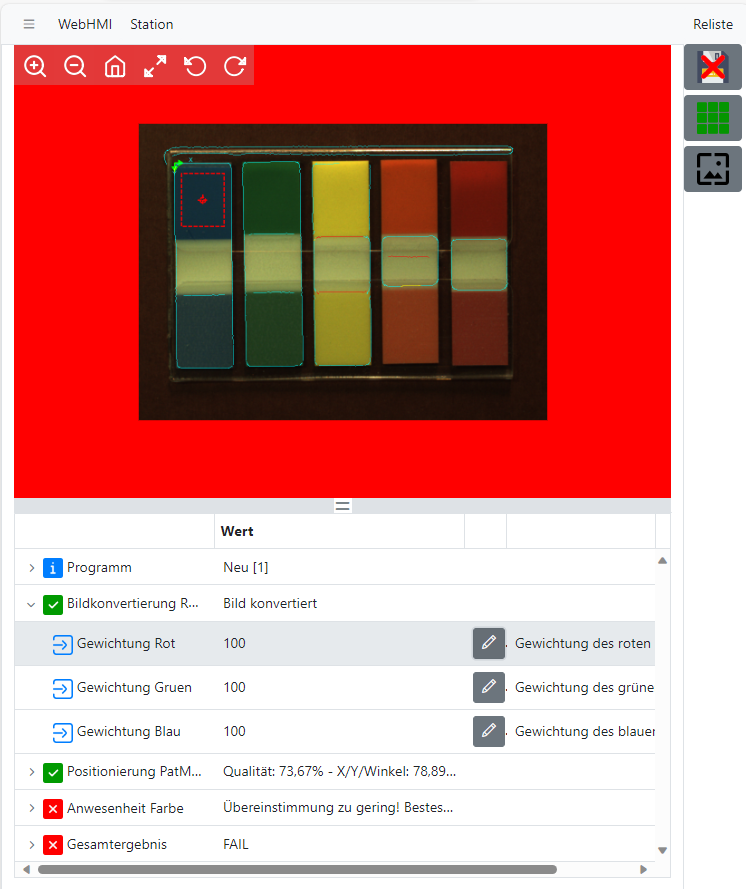
Task: Expand the Anwesenheit Farbe row
Action: click(x=31, y=808)
